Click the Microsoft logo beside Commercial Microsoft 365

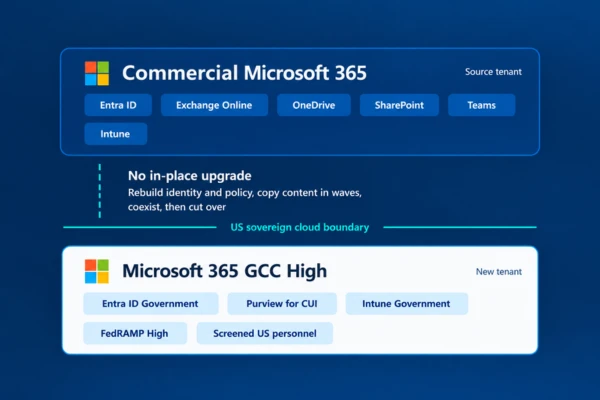point(97,73)
